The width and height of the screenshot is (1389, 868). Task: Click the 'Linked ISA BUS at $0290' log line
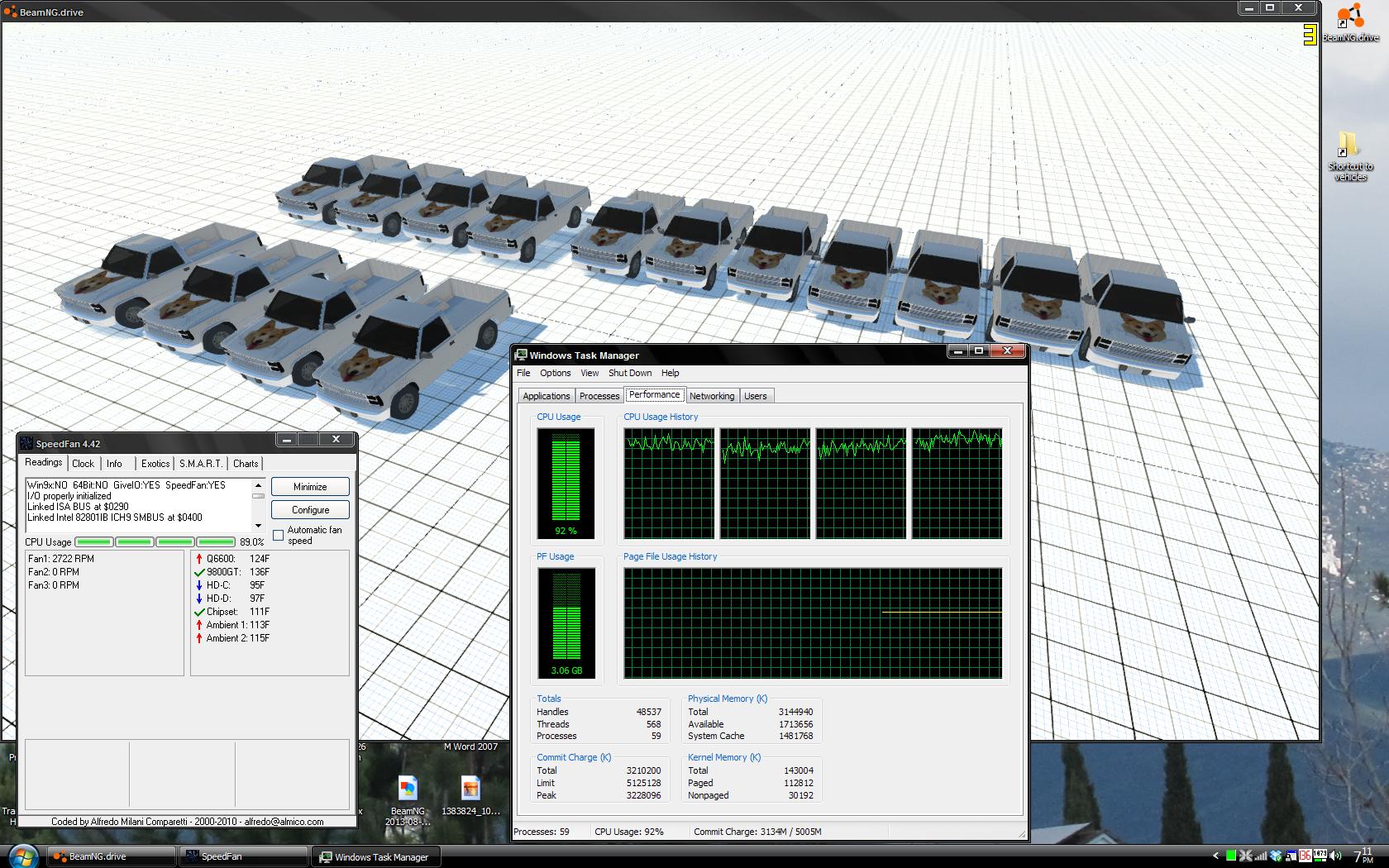(x=78, y=507)
